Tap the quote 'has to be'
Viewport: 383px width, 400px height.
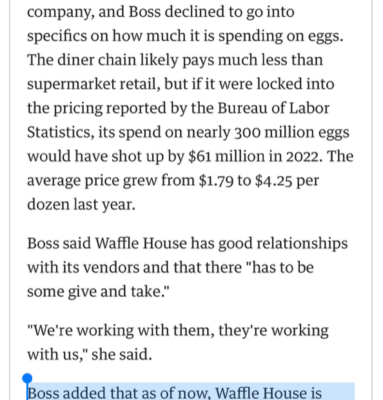pyautogui.click(x=281, y=267)
